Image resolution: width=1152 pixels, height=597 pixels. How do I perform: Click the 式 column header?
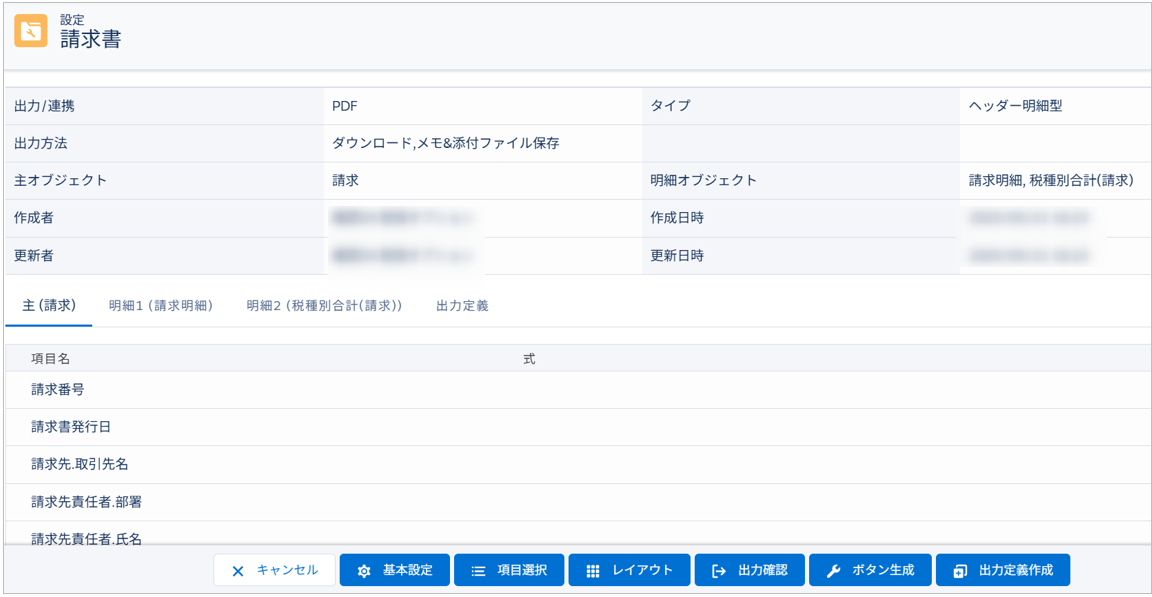(530, 357)
